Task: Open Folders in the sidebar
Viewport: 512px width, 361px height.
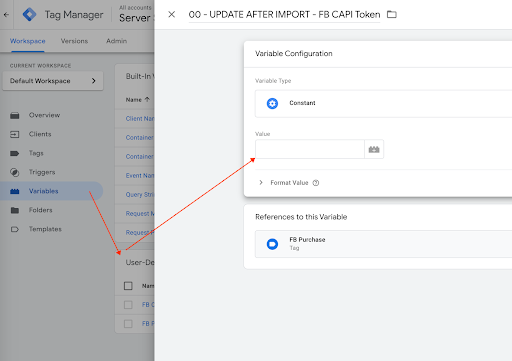Action: point(41,210)
